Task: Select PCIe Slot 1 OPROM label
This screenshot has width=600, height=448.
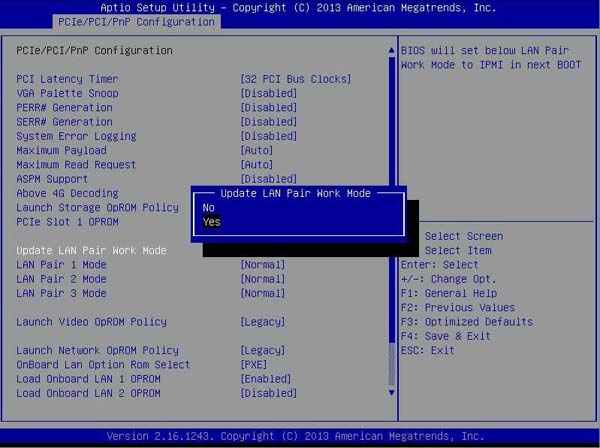Action: (x=67, y=222)
